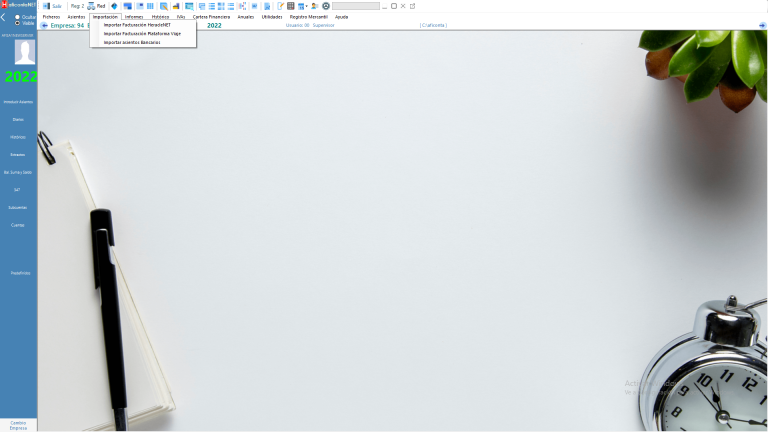Image resolution: width=768 pixels, height=432 pixels.
Task: Open the Ayuda menu
Action: [x=341, y=17]
